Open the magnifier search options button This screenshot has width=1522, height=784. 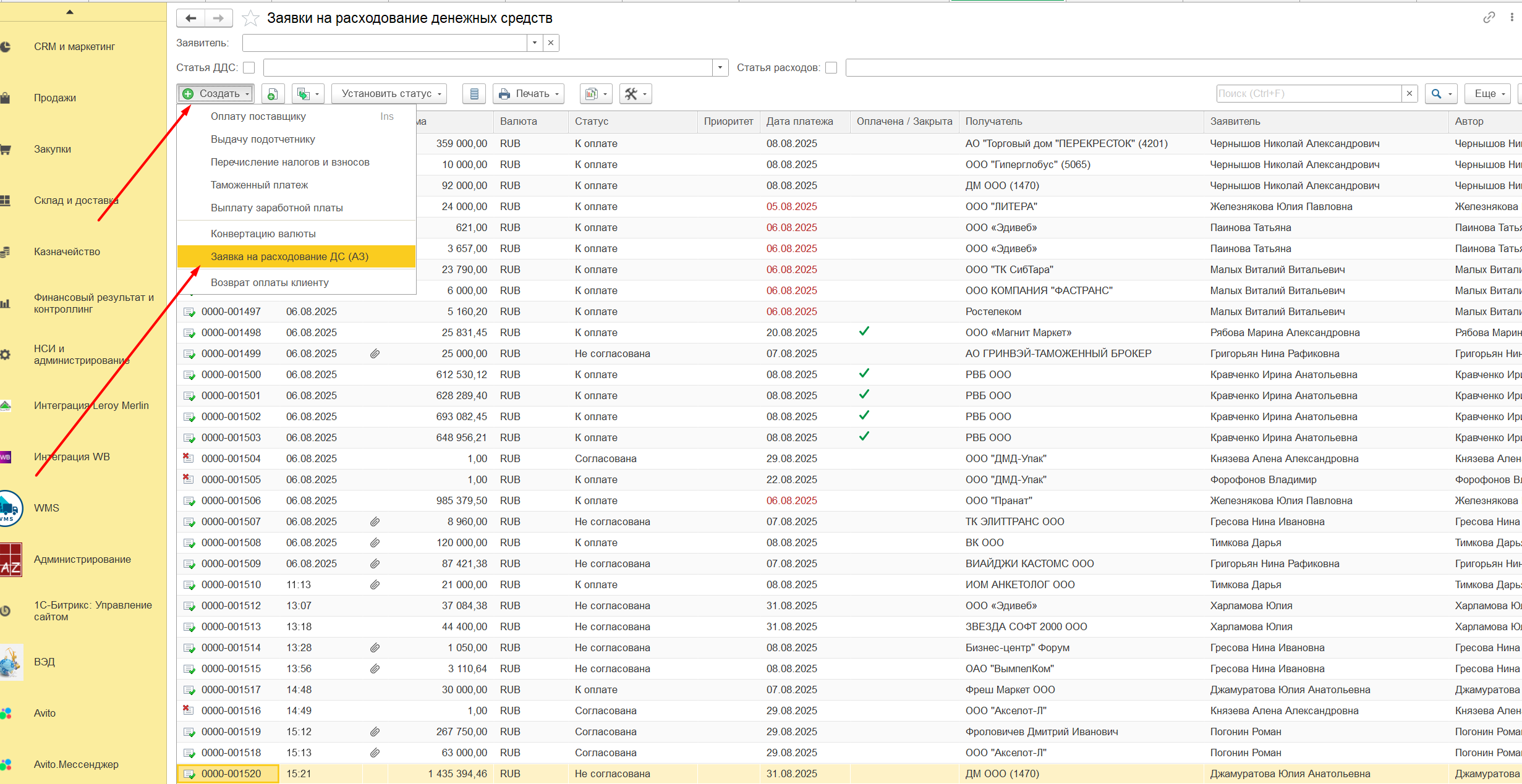[1441, 94]
